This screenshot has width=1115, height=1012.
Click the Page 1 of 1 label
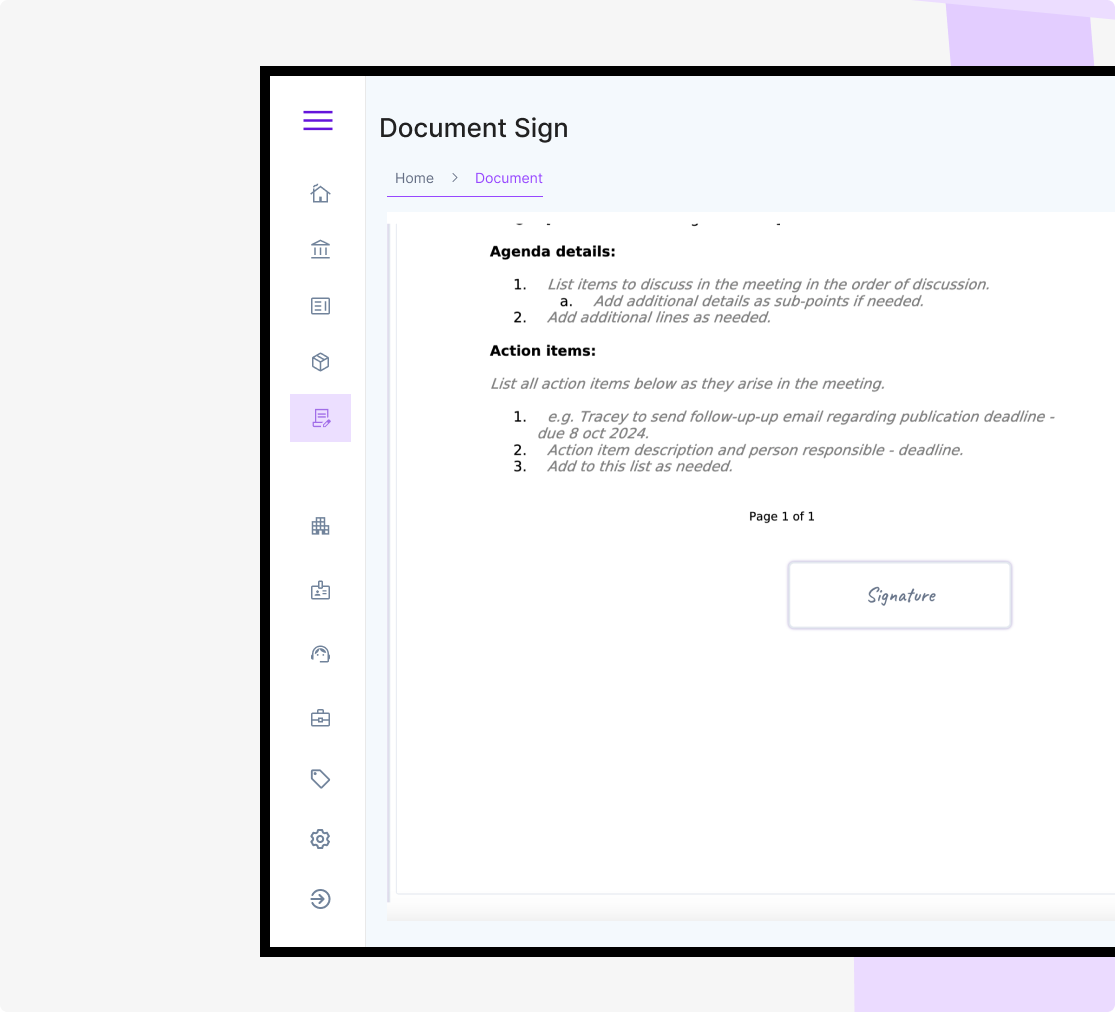pos(781,516)
